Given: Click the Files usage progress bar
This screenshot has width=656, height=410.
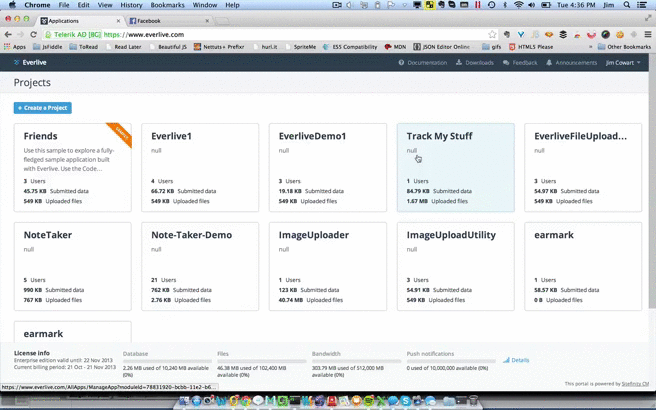Looking at the screenshot, I should (x=262, y=361).
